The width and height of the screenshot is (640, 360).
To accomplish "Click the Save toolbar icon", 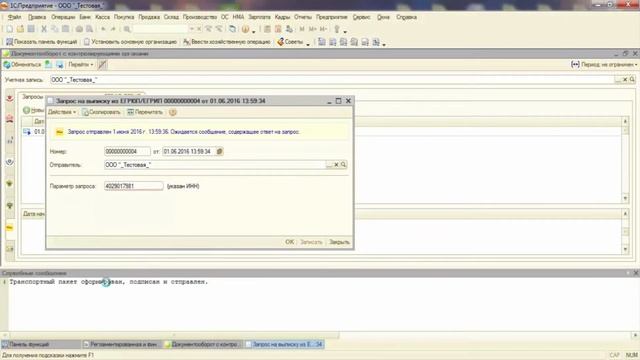I will point(31,29).
